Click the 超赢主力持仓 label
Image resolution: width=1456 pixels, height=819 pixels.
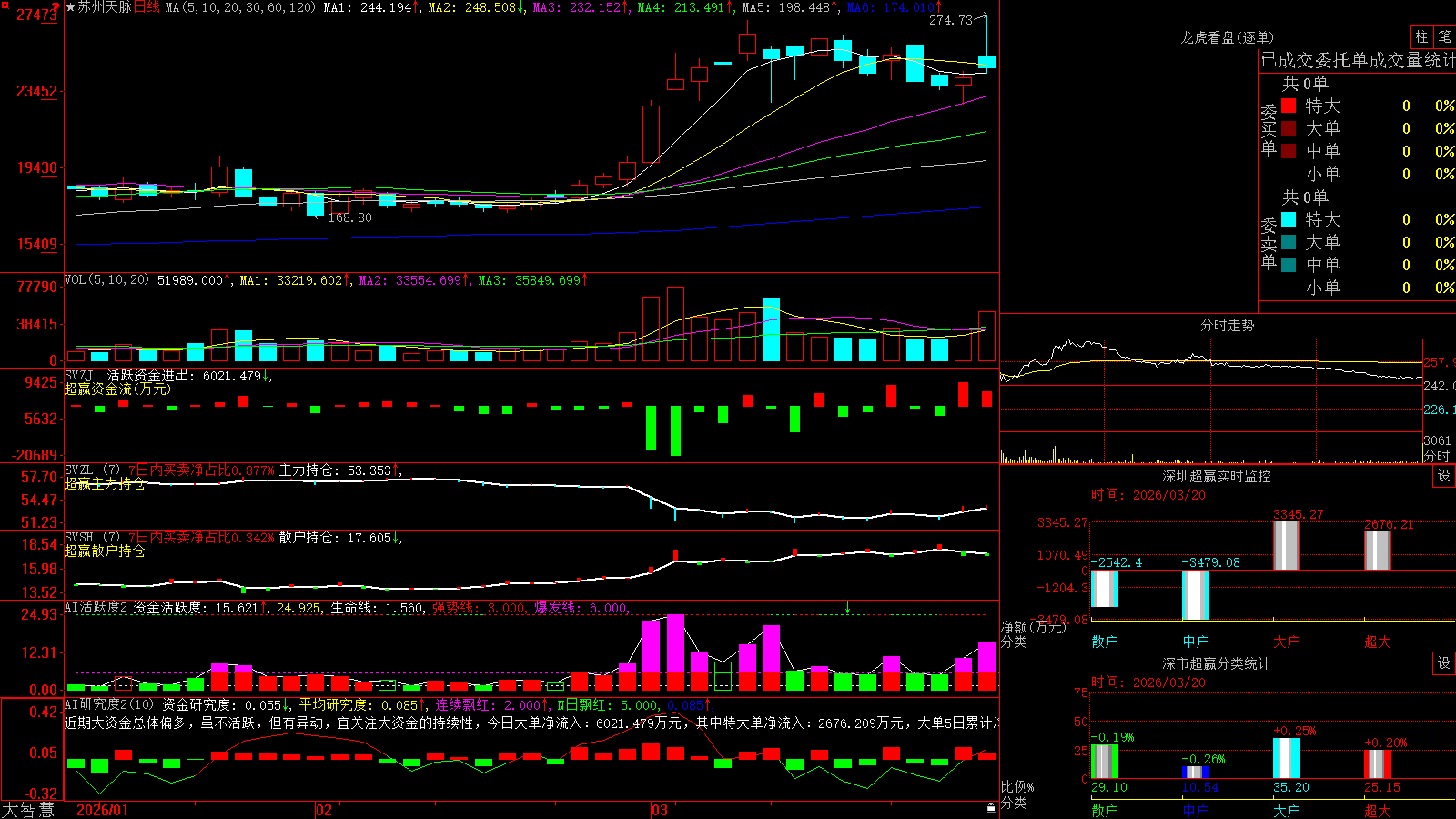[105, 483]
